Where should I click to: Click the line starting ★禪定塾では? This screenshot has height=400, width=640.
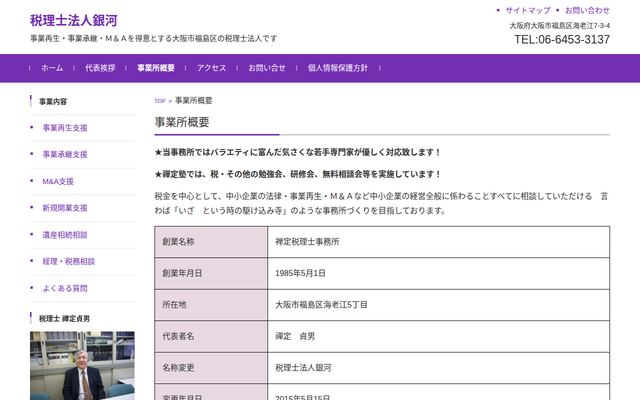[298, 174]
